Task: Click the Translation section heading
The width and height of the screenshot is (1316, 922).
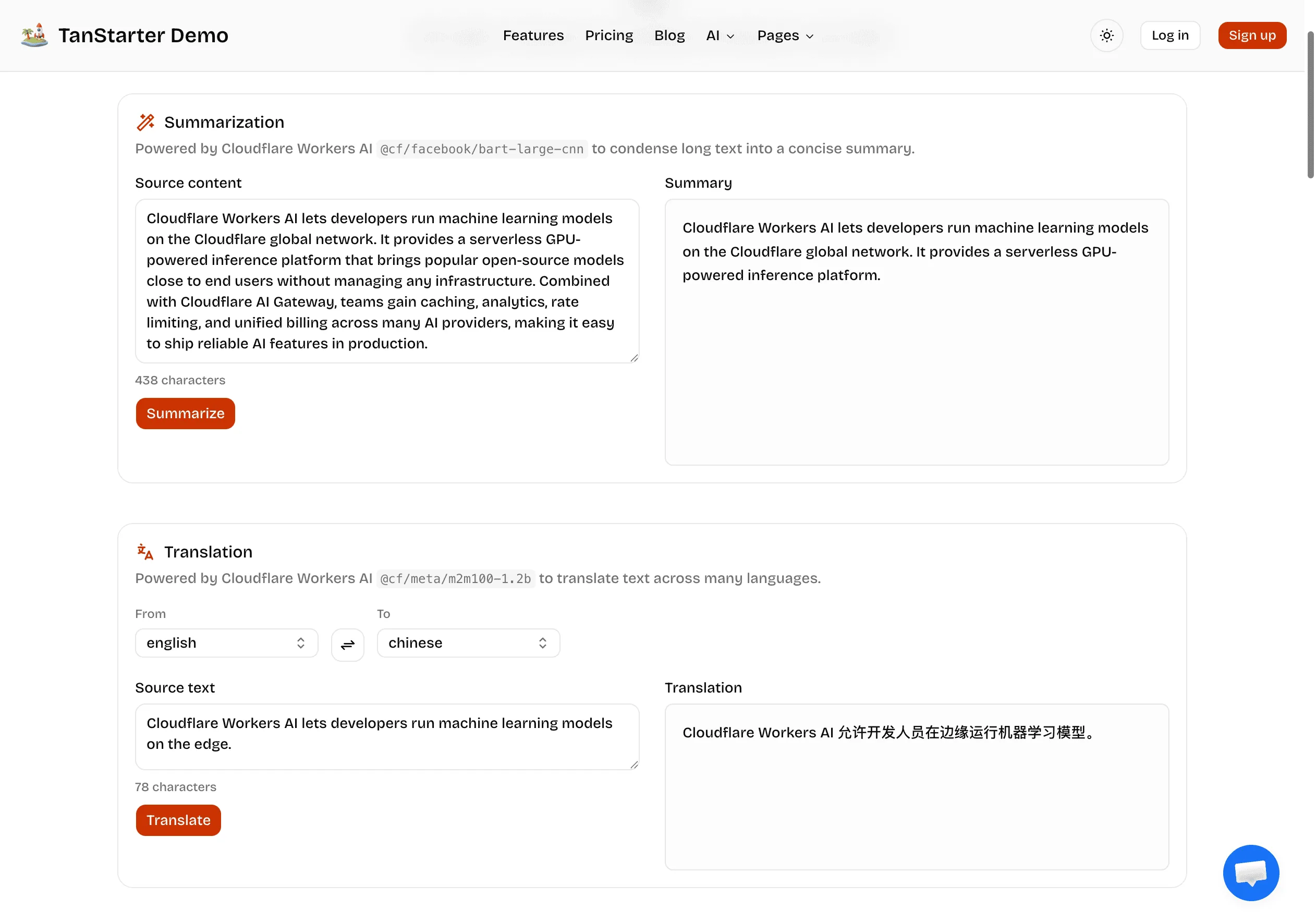Action: coord(209,552)
